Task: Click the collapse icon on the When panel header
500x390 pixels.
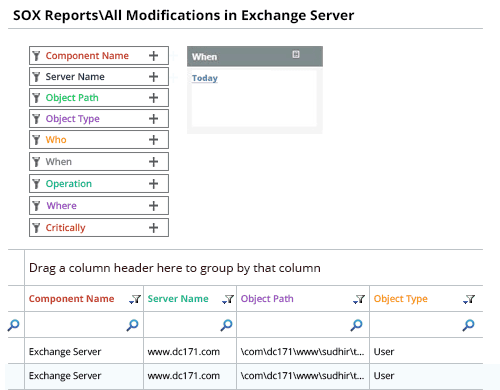Action: pyautogui.click(x=296, y=54)
